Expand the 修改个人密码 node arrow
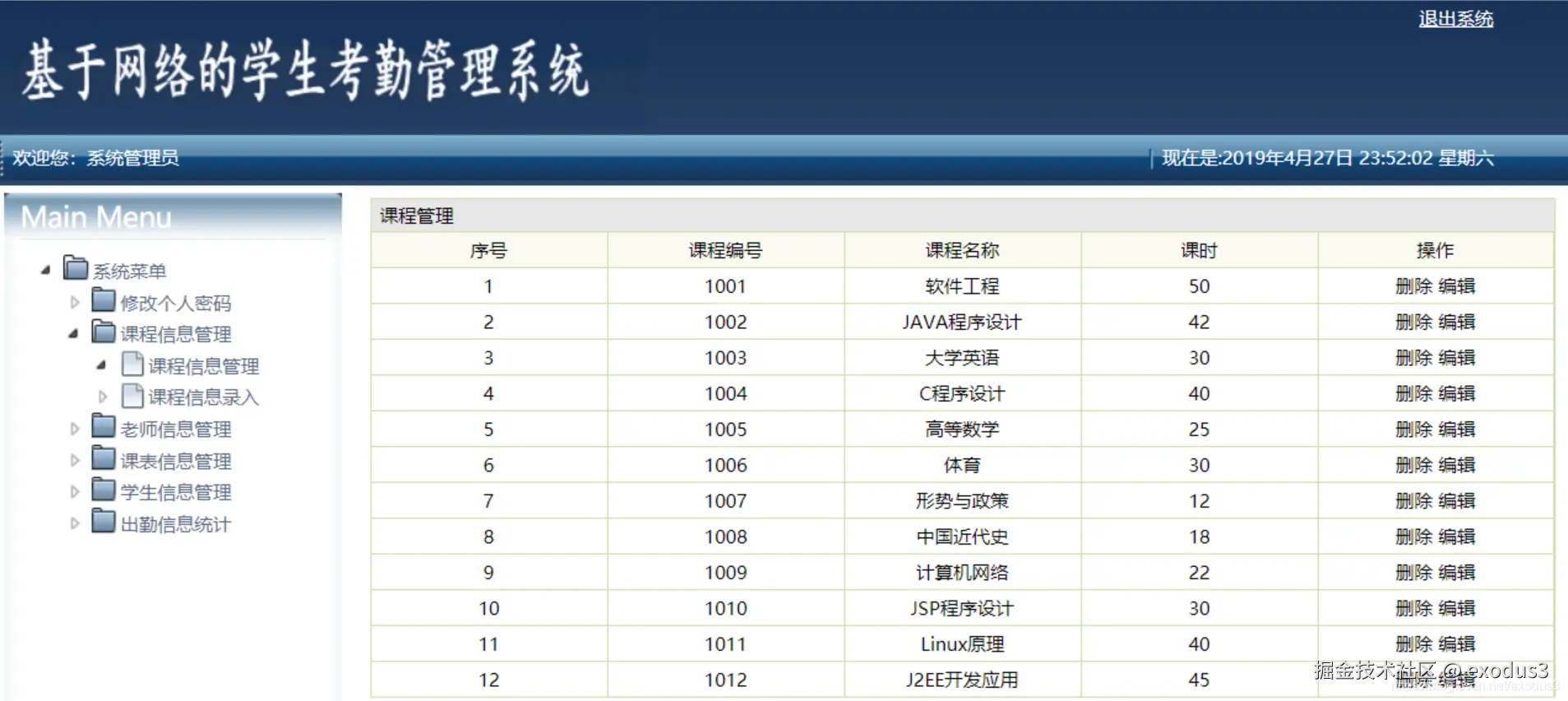Viewport: 1568px width, 701px height. [75, 302]
